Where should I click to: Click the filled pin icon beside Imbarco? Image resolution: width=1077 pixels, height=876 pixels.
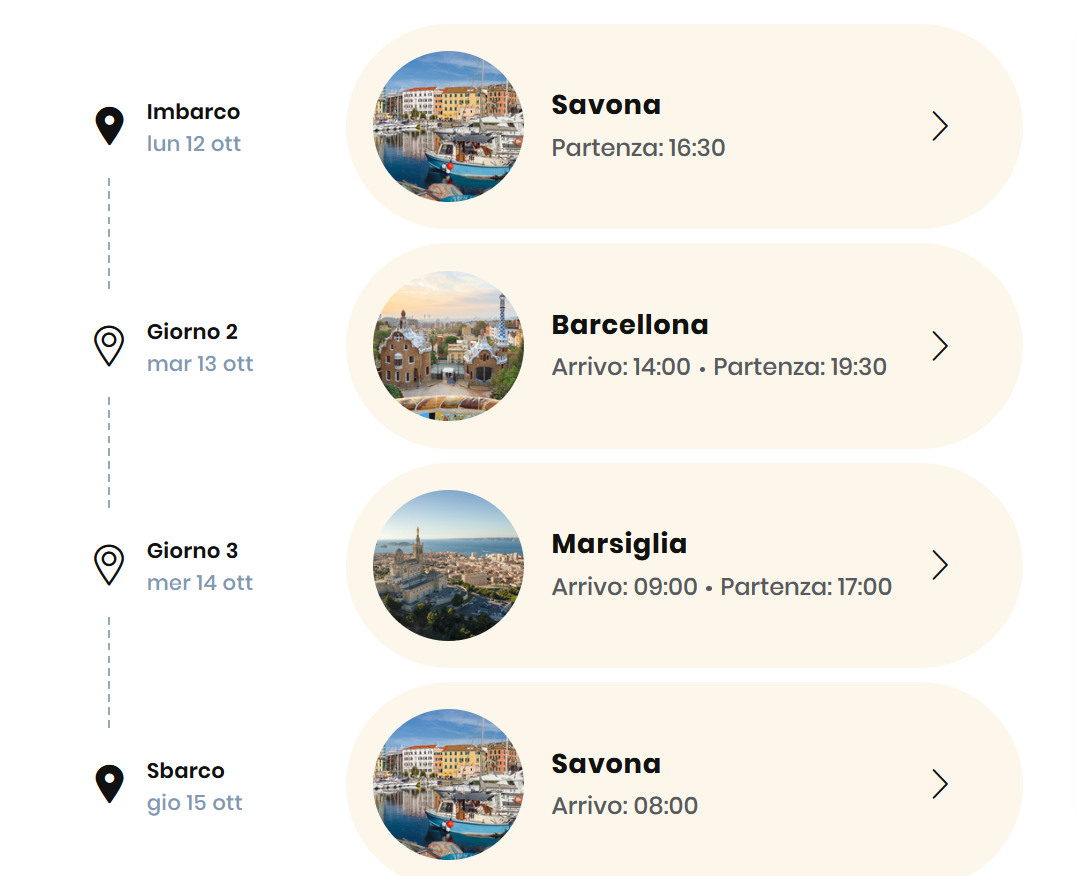tap(109, 126)
